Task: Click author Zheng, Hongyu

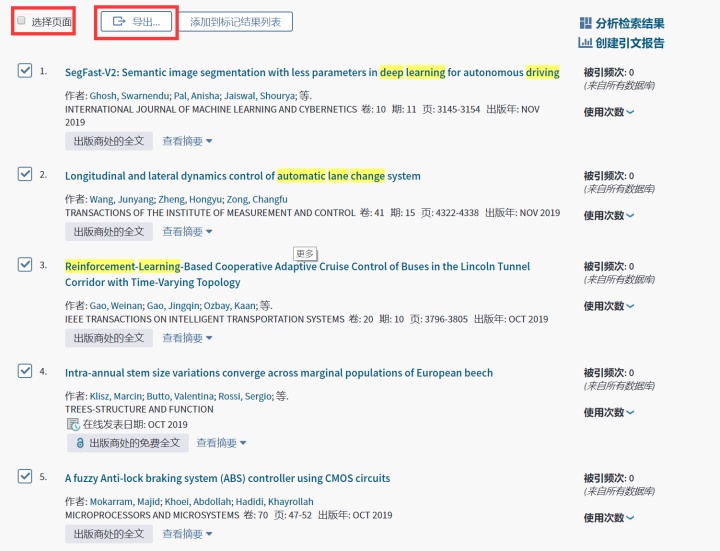Action: point(190,199)
